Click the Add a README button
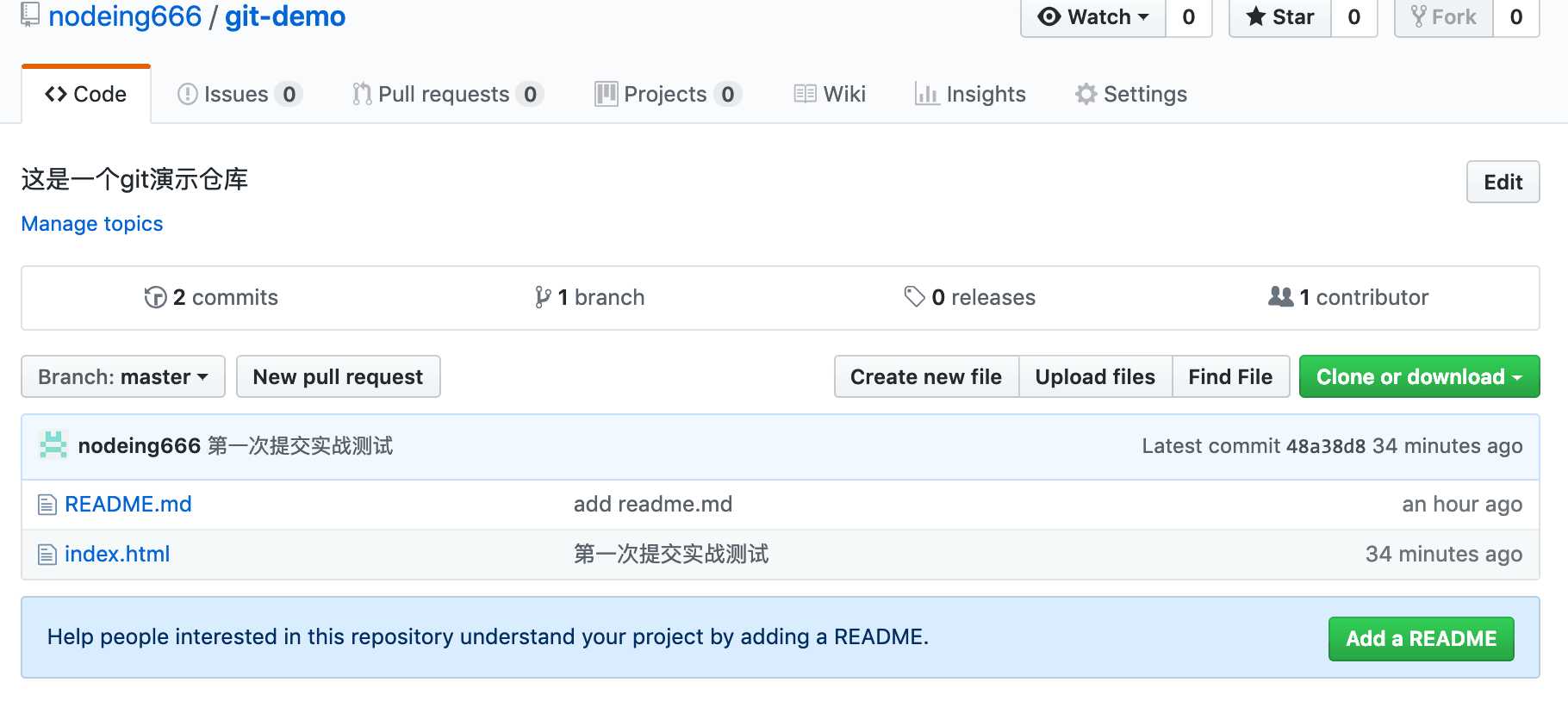Image resolution: width=1568 pixels, height=701 pixels. (1421, 638)
